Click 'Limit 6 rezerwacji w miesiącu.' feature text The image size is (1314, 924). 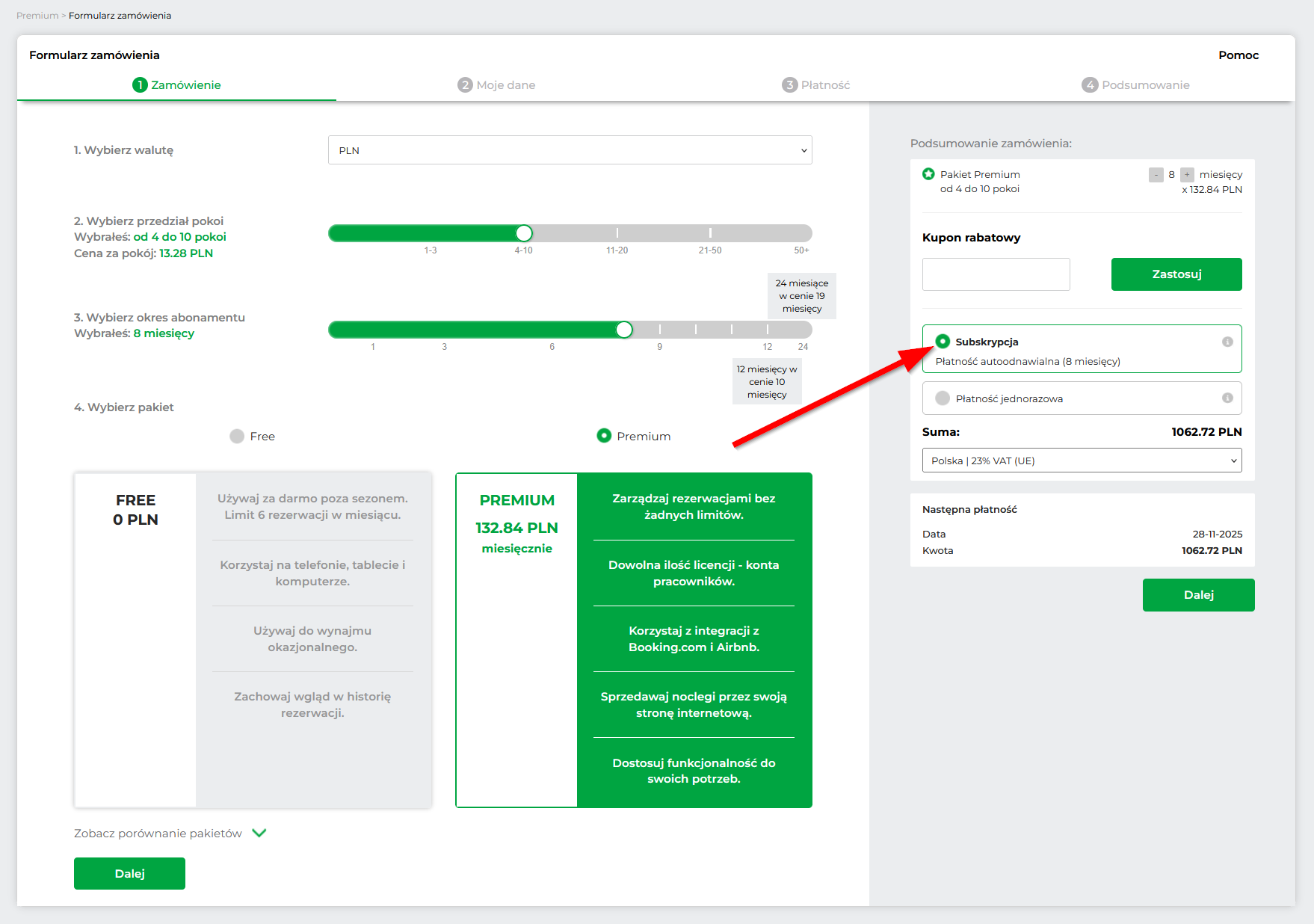click(x=312, y=515)
